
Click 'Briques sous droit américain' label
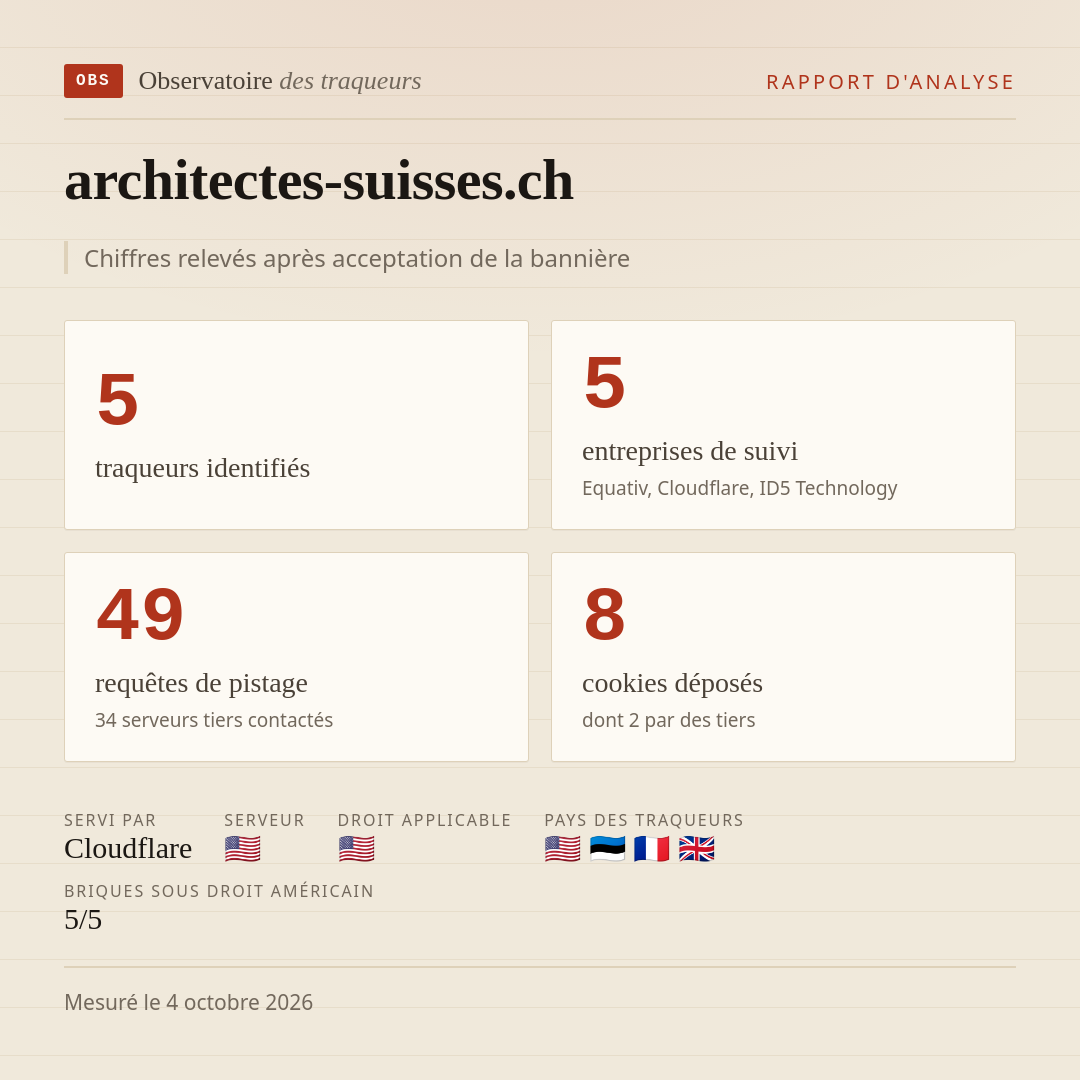(x=219, y=891)
